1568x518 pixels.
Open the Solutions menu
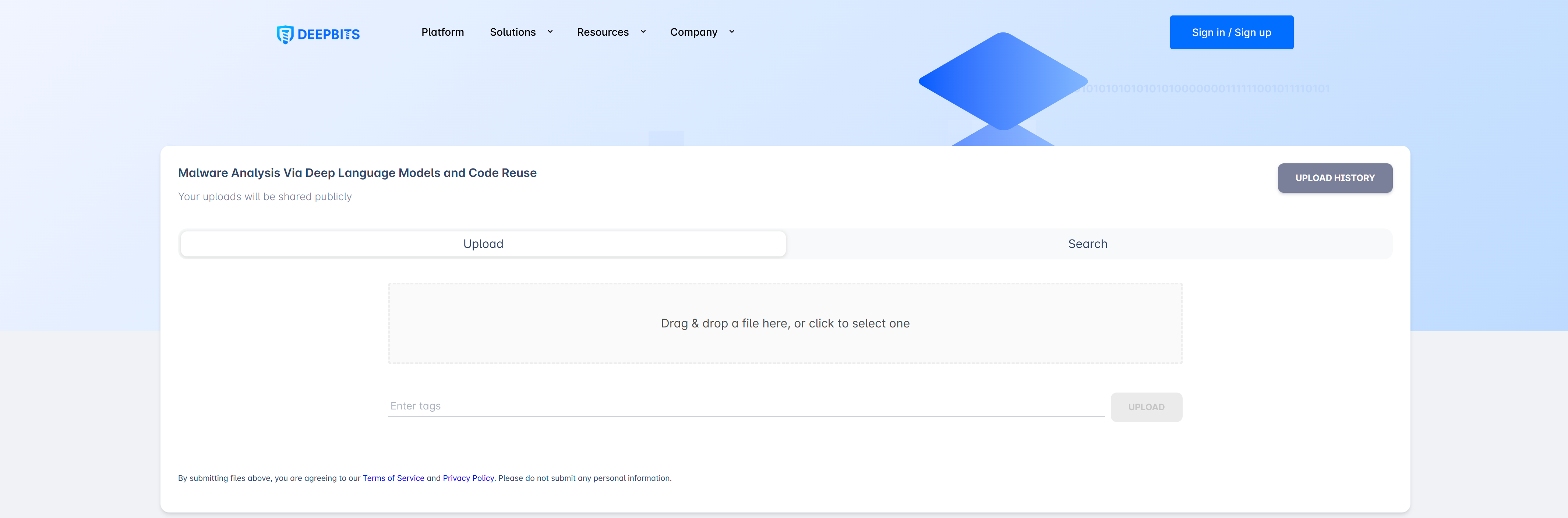pos(512,32)
